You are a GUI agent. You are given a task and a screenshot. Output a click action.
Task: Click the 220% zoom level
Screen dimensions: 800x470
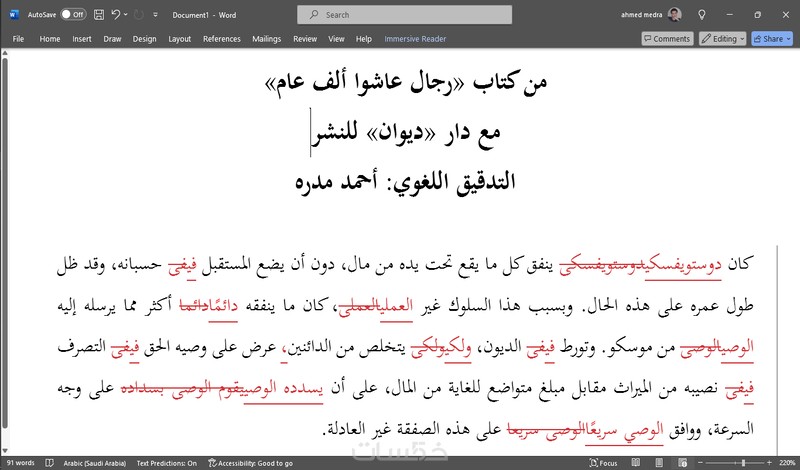coord(787,463)
